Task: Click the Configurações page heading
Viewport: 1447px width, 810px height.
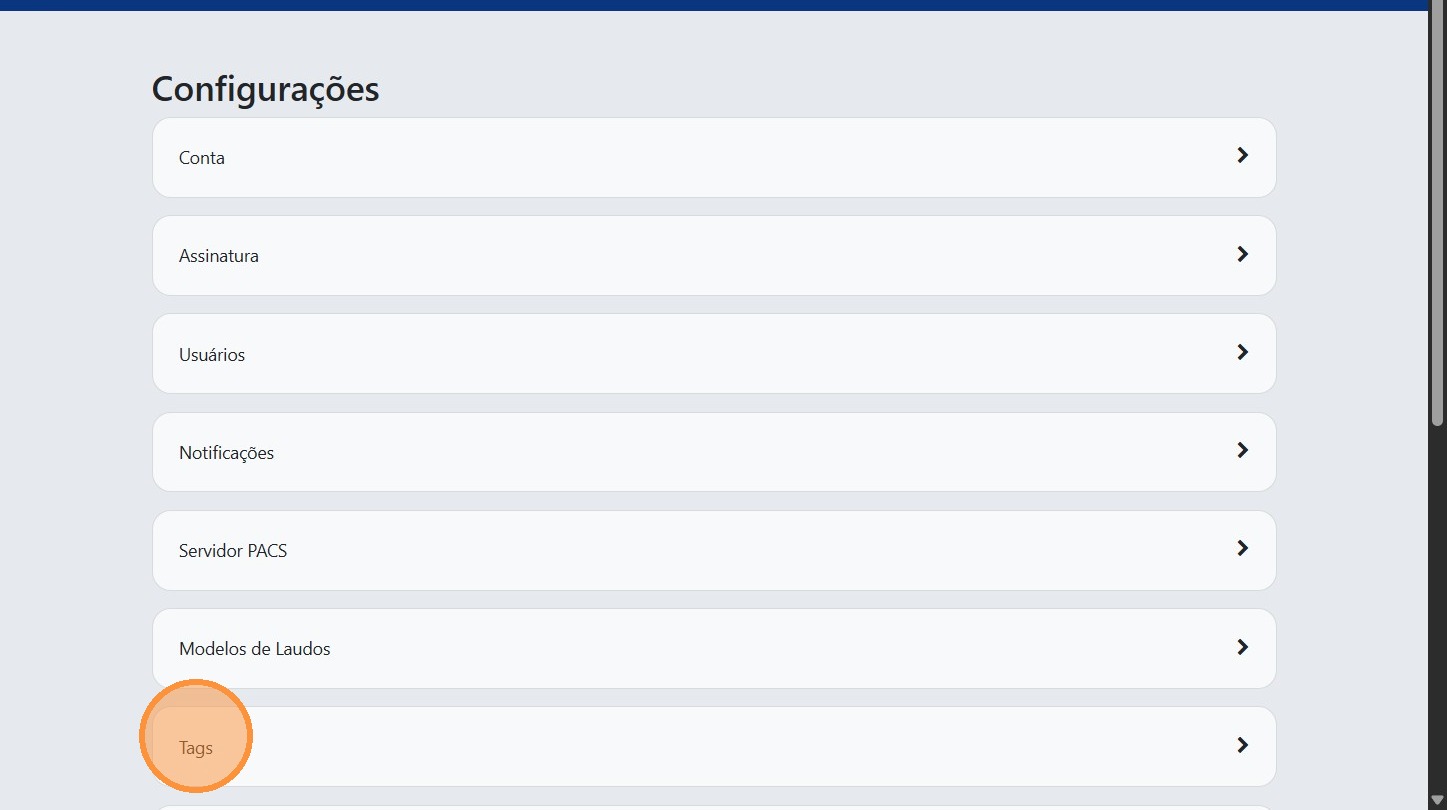Action: (x=265, y=89)
